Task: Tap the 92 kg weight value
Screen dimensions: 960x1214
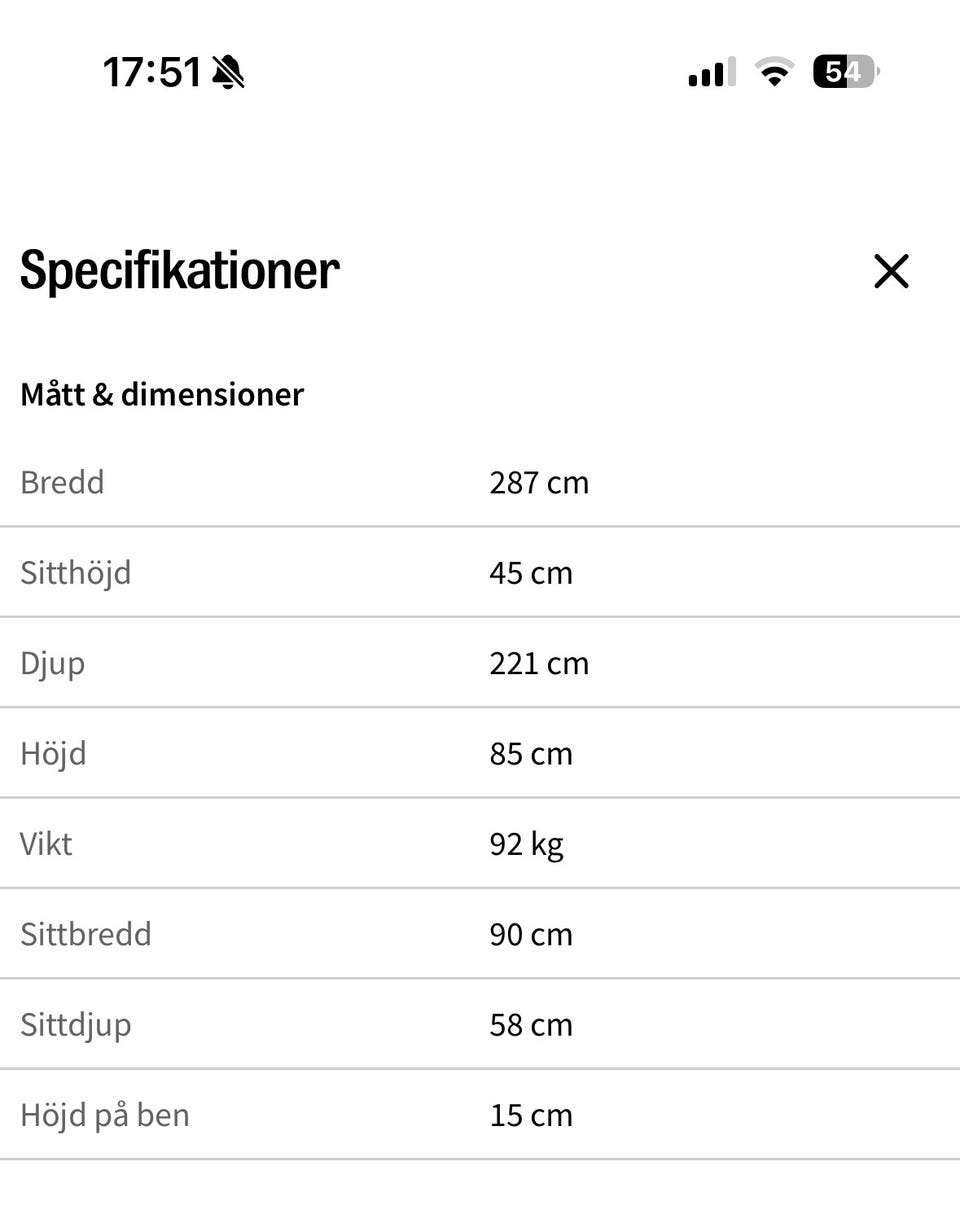Action: (x=527, y=845)
